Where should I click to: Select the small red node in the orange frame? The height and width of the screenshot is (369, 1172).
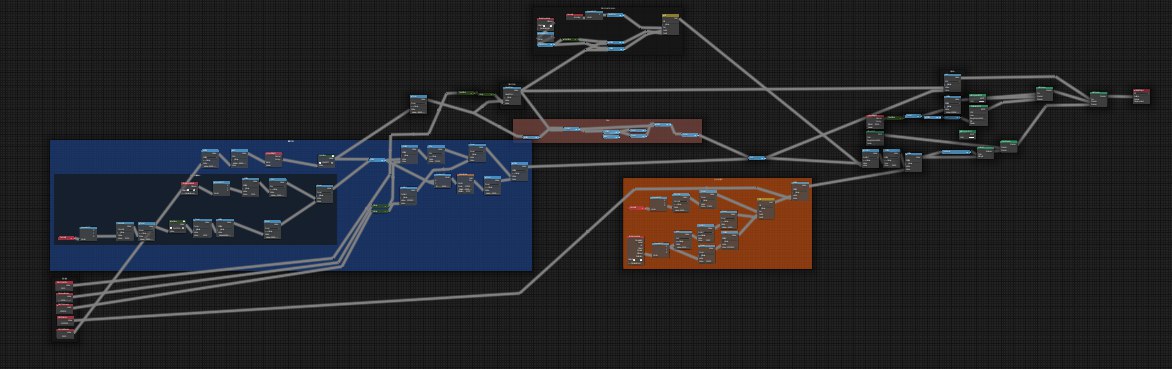click(x=636, y=207)
